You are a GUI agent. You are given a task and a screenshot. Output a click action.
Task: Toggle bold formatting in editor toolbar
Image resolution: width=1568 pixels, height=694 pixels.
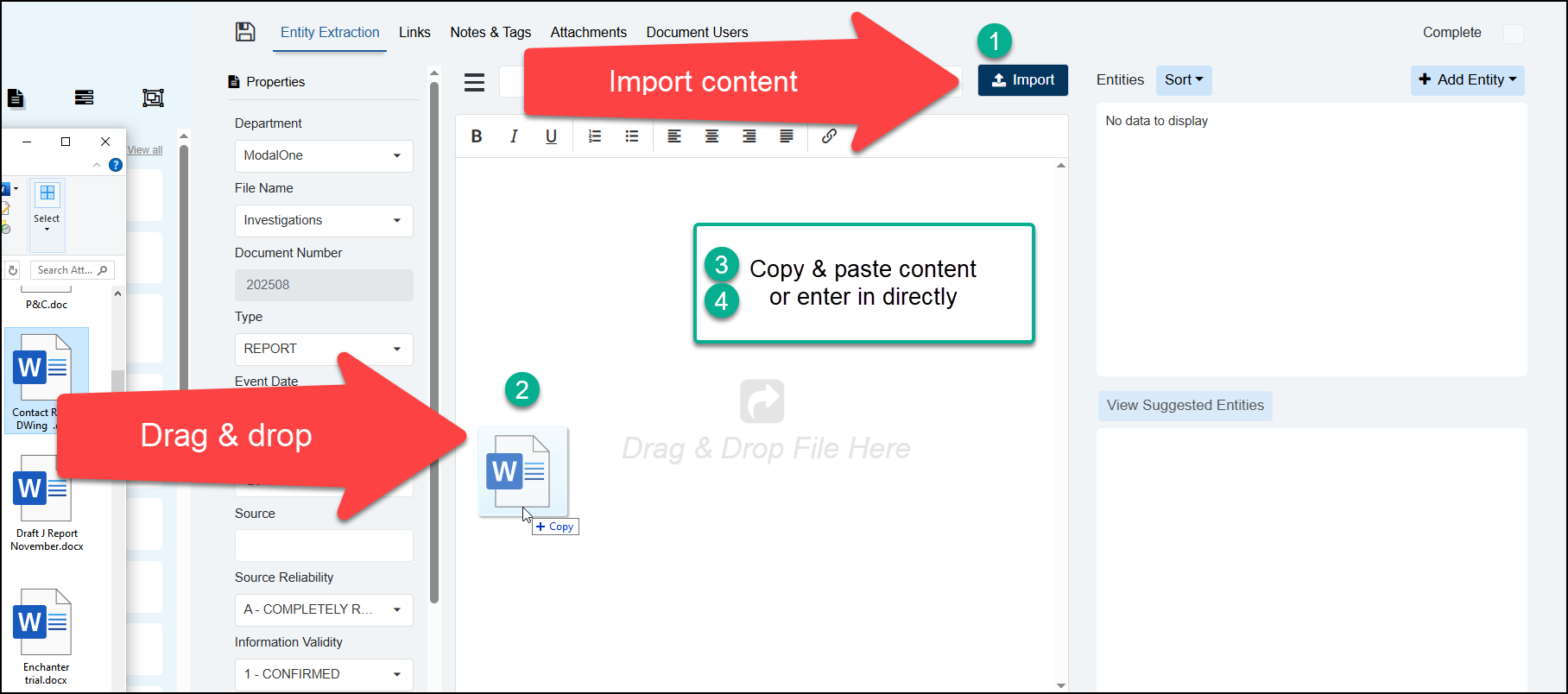[476, 136]
